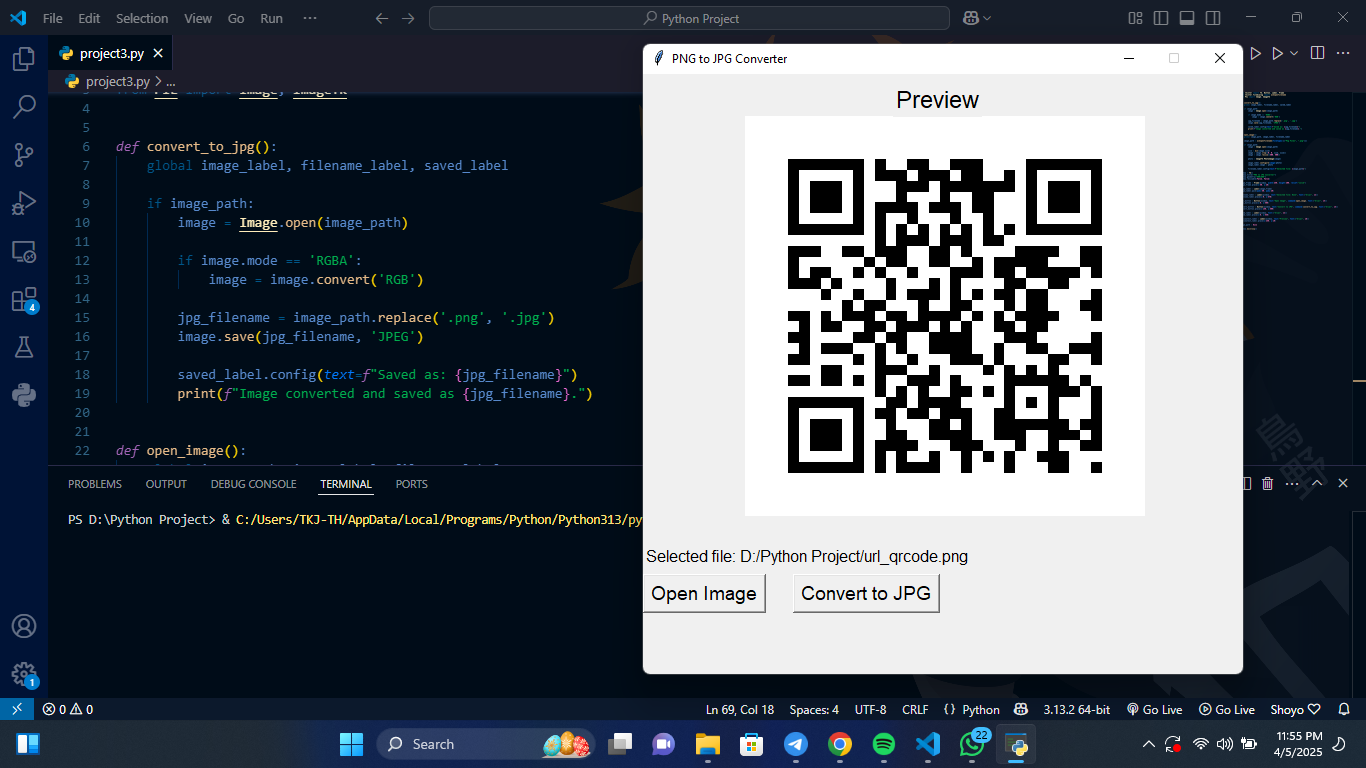Open the Explorer view in activity bar
This screenshot has width=1366, height=768.
point(24,59)
